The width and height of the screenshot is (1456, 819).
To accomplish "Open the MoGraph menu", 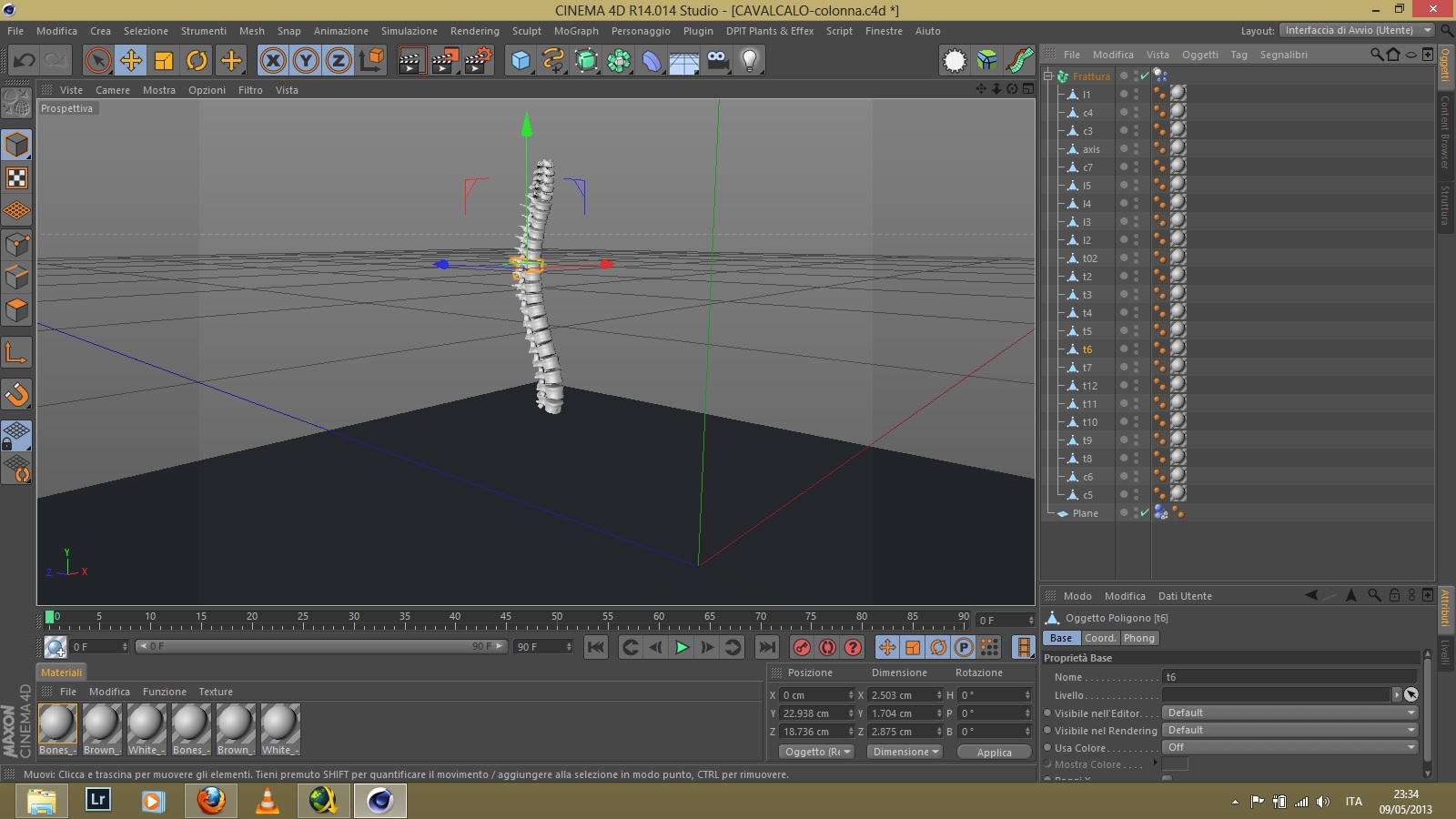I will pos(576,31).
